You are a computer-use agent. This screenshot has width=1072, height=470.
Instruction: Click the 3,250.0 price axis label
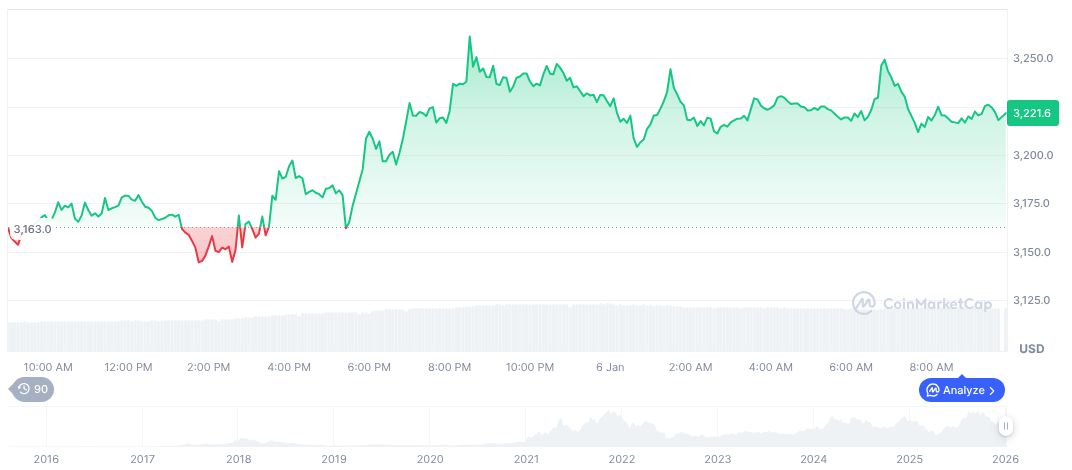coord(1033,59)
